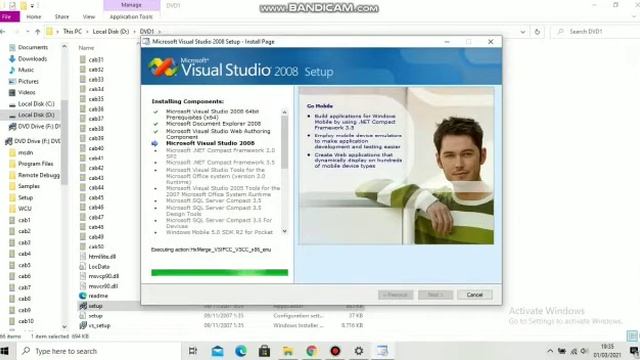
Task: Select Documents in navigation pane
Action: point(33,47)
